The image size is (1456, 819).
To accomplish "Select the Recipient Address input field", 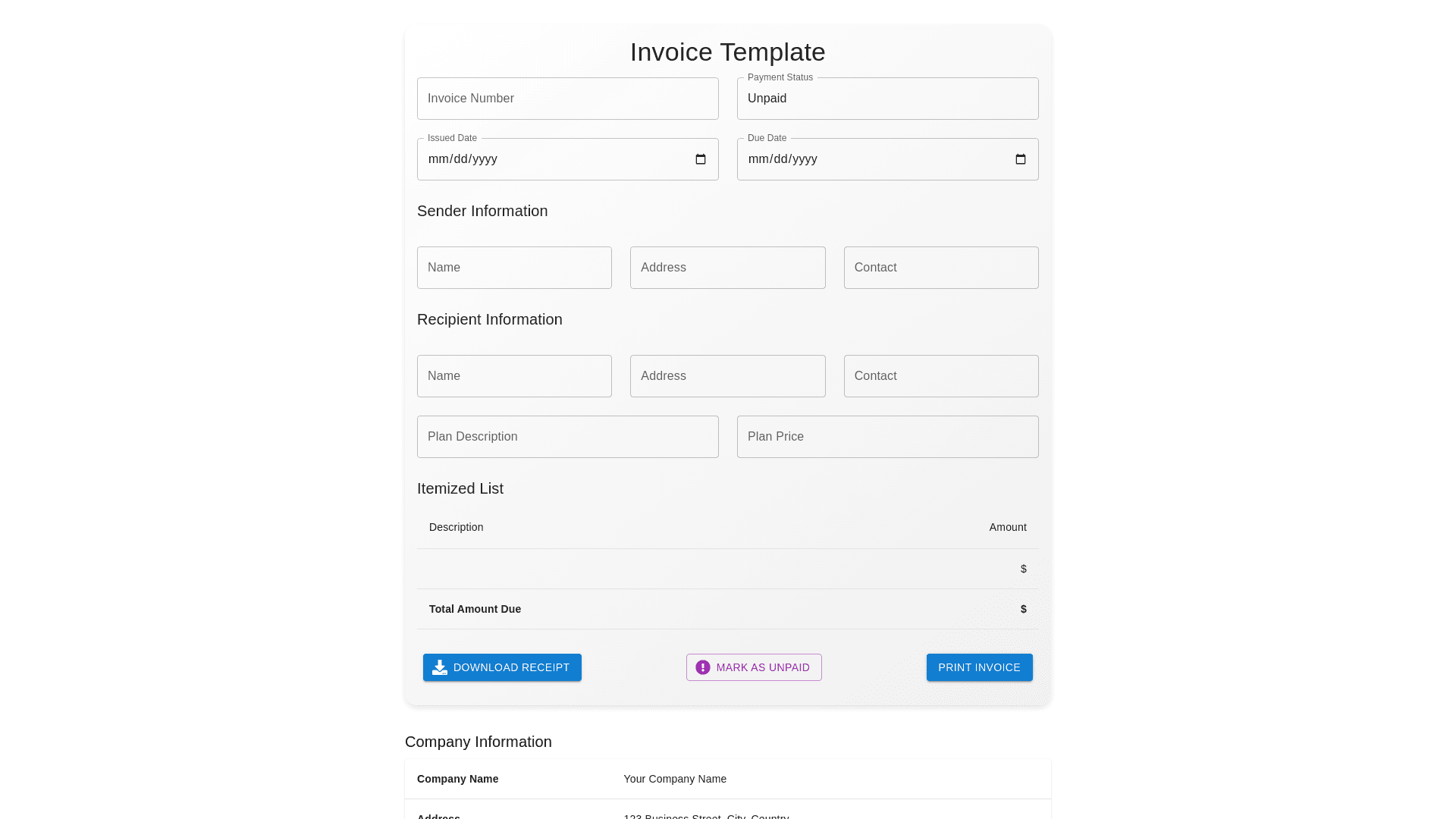I will coord(727,376).
